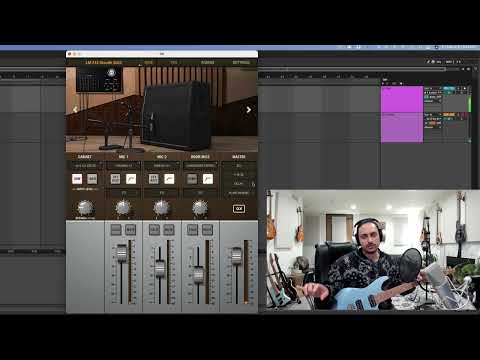This screenshot has height=360, width=480.
Task: Open the Settings tab in the OX app
Action: pyautogui.click(x=241, y=63)
